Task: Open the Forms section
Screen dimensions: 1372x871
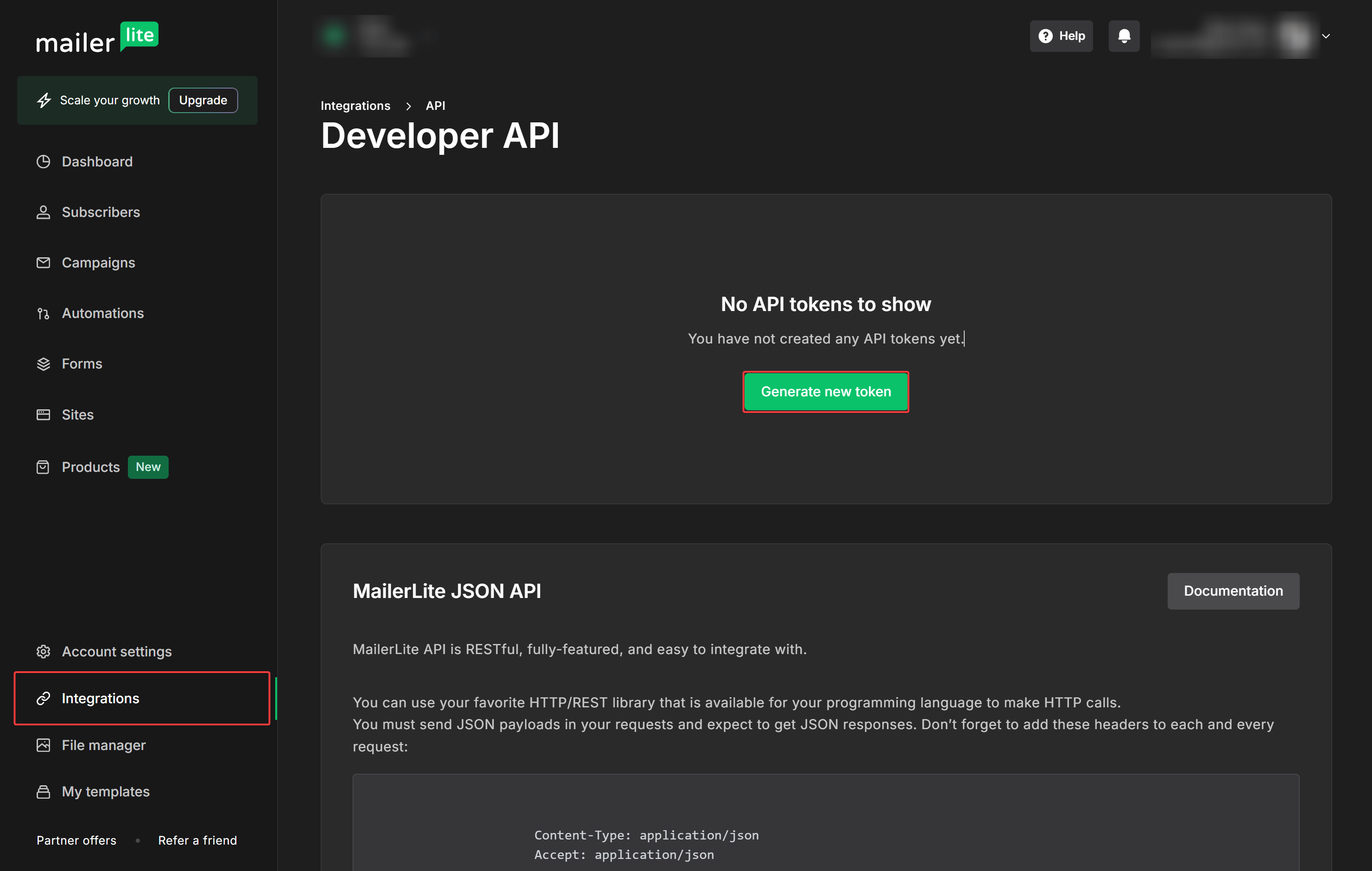Action: click(82, 364)
